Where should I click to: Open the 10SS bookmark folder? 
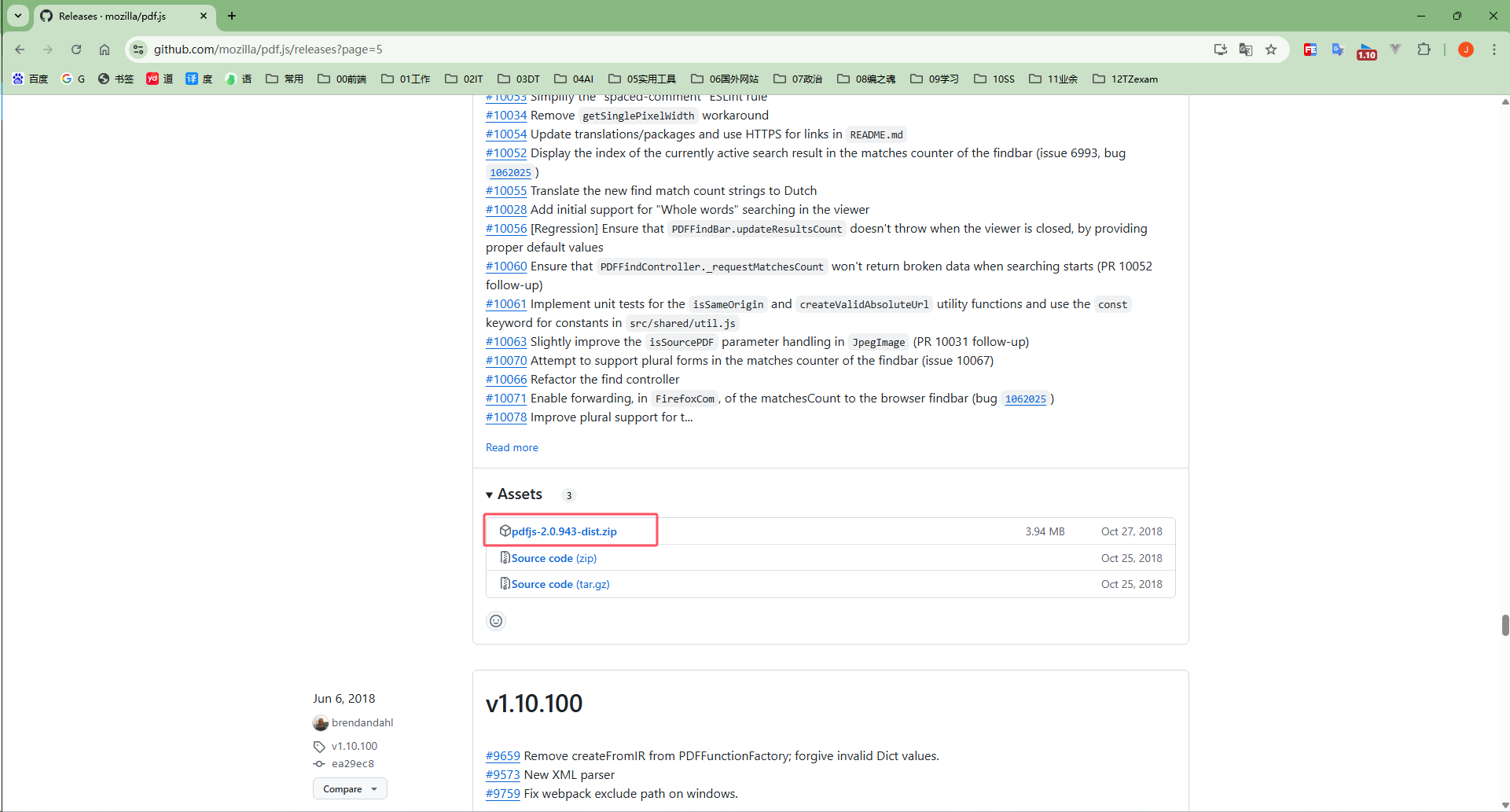pos(994,79)
